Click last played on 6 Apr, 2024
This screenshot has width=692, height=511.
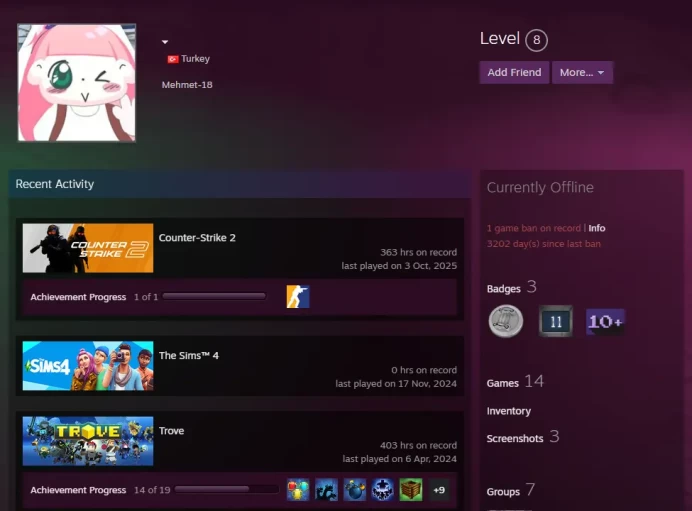399,459
